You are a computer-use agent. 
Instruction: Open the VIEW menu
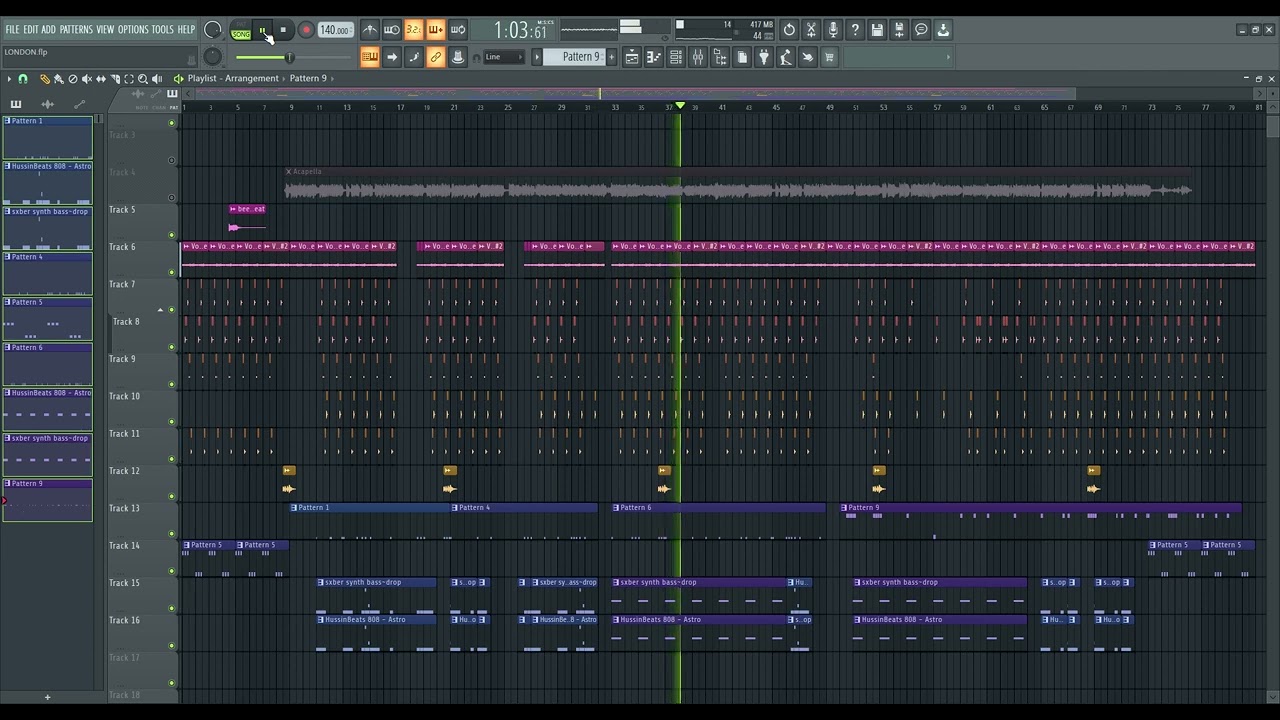point(105,30)
